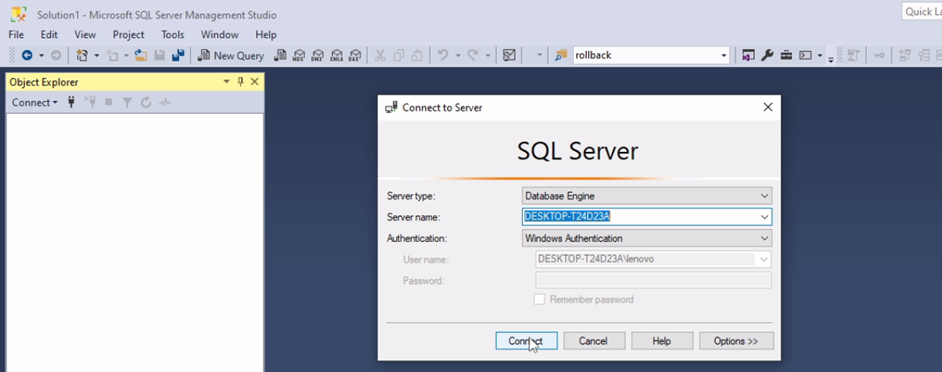Close the Connect to Server dialog
Image resolution: width=942 pixels, height=372 pixels.
tap(767, 107)
